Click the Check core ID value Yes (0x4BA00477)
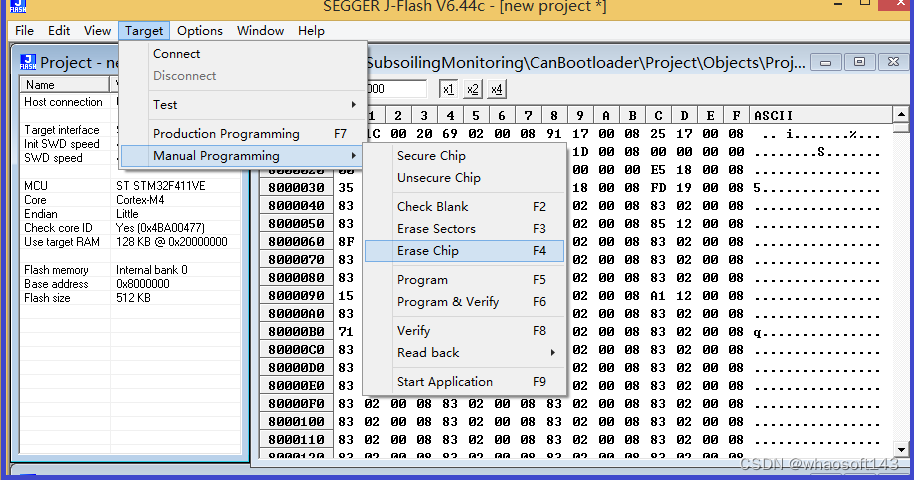This screenshot has height=480, width=914. [x=160, y=228]
